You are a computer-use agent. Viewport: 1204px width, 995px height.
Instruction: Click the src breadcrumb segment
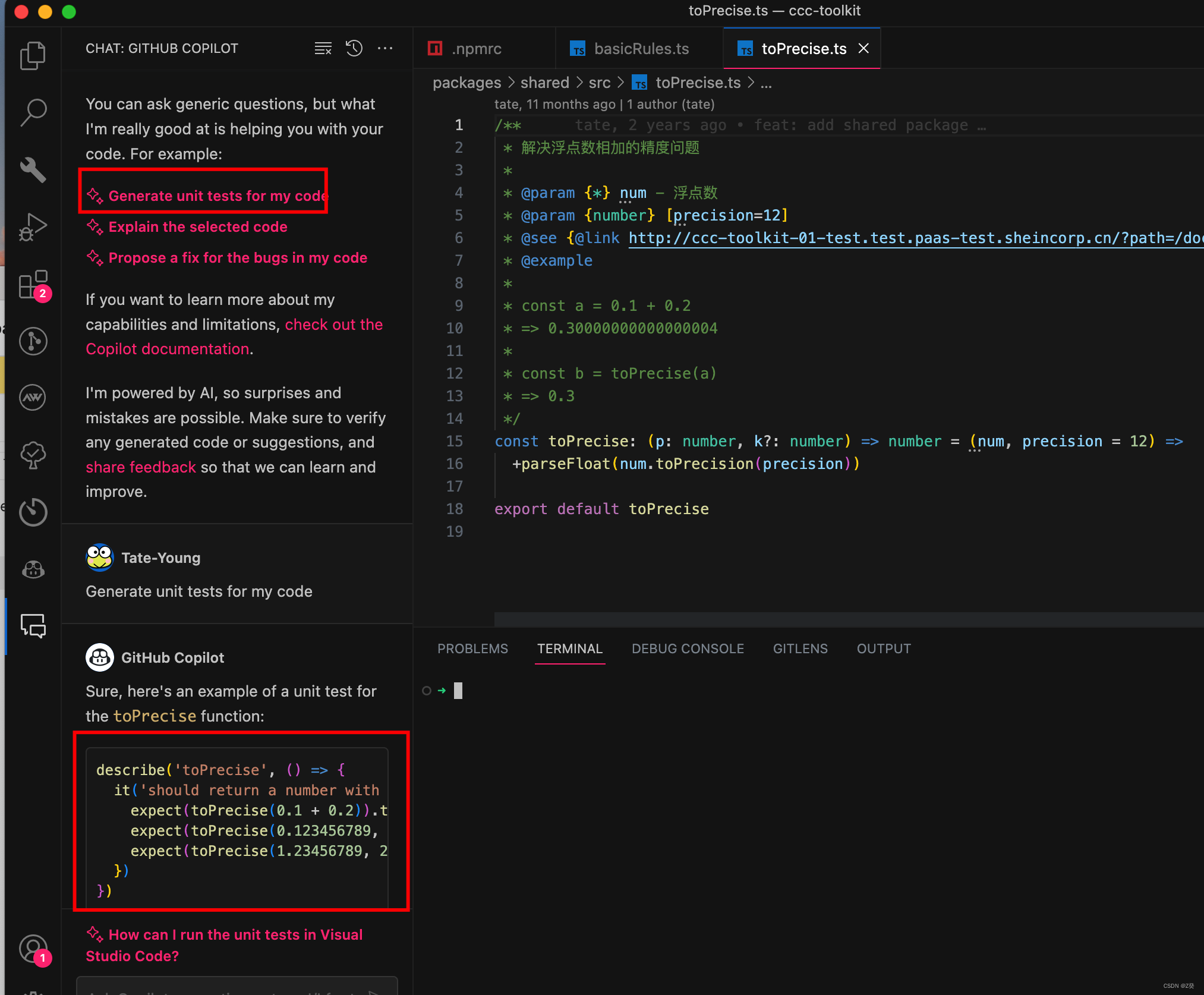tap(599, 83)
